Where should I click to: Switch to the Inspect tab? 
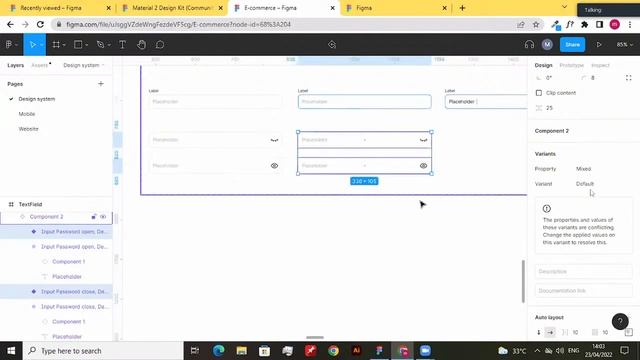600,65
